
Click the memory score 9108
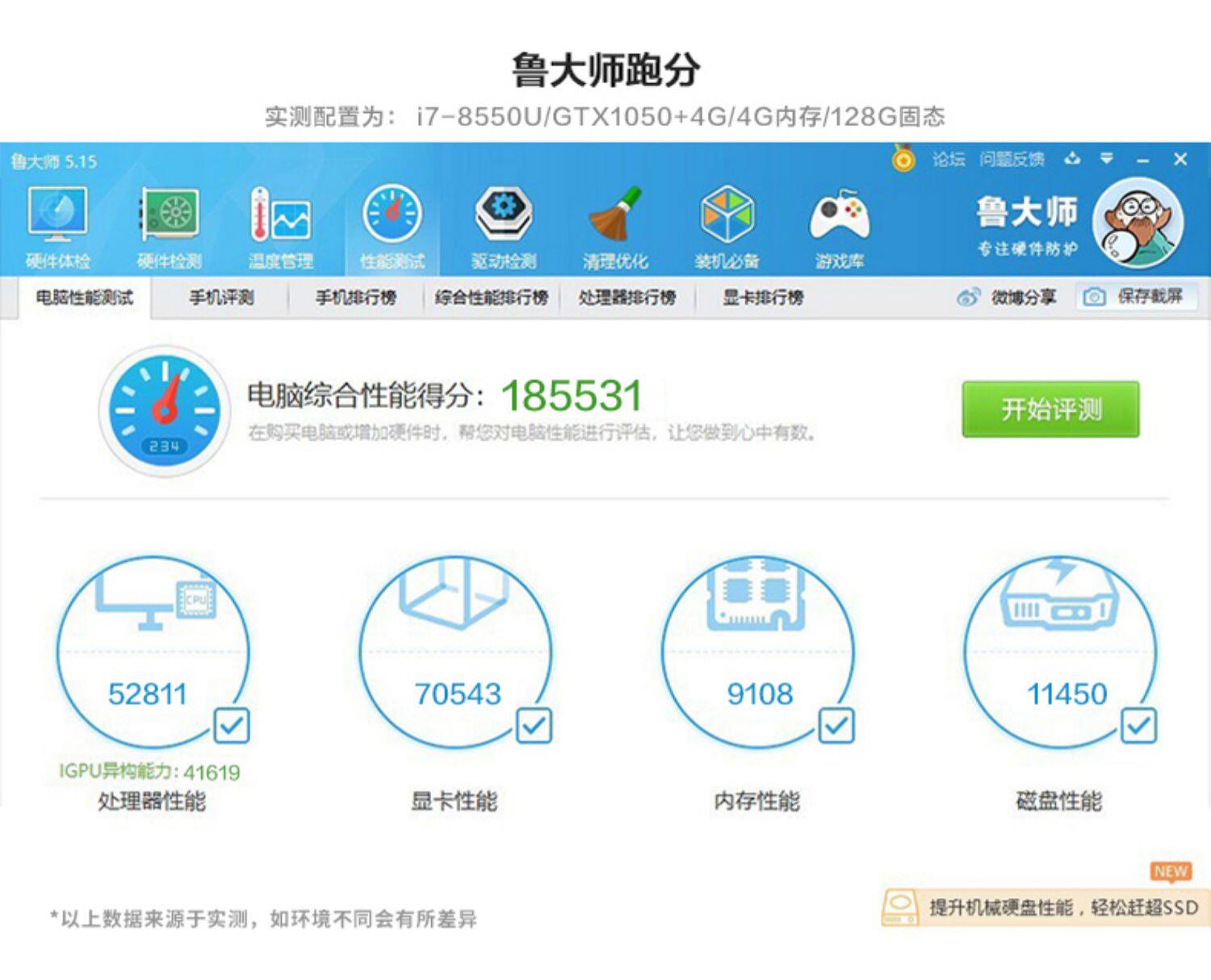click(x=760, y=693)
